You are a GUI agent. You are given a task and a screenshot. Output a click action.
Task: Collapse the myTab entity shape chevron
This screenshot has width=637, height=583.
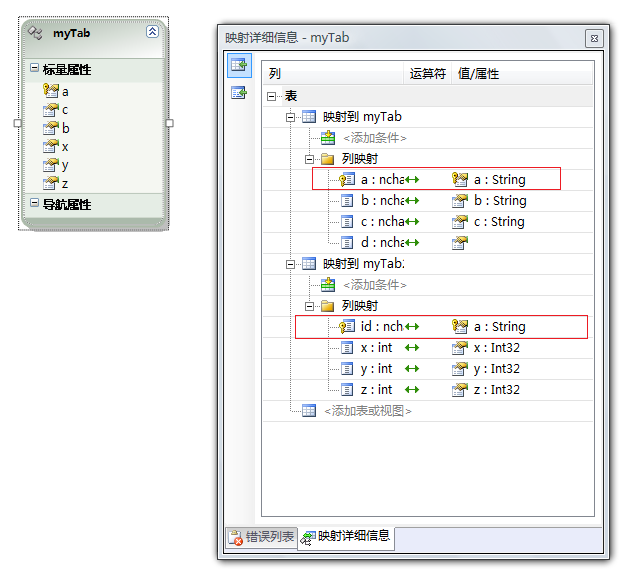click(152, 31)
